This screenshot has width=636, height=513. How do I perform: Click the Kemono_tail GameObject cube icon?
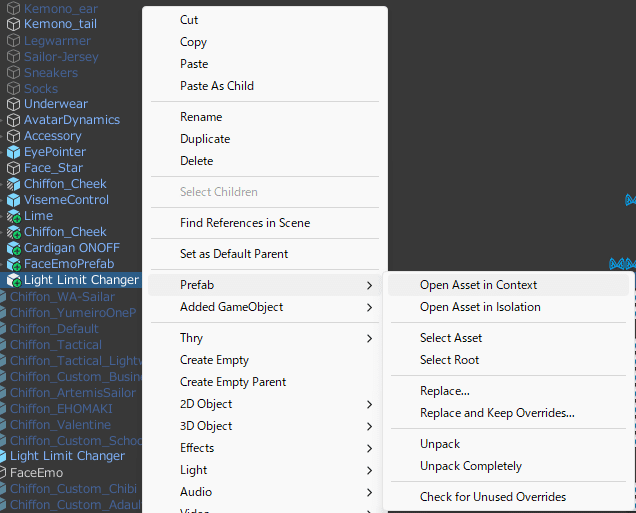[14, 24]
